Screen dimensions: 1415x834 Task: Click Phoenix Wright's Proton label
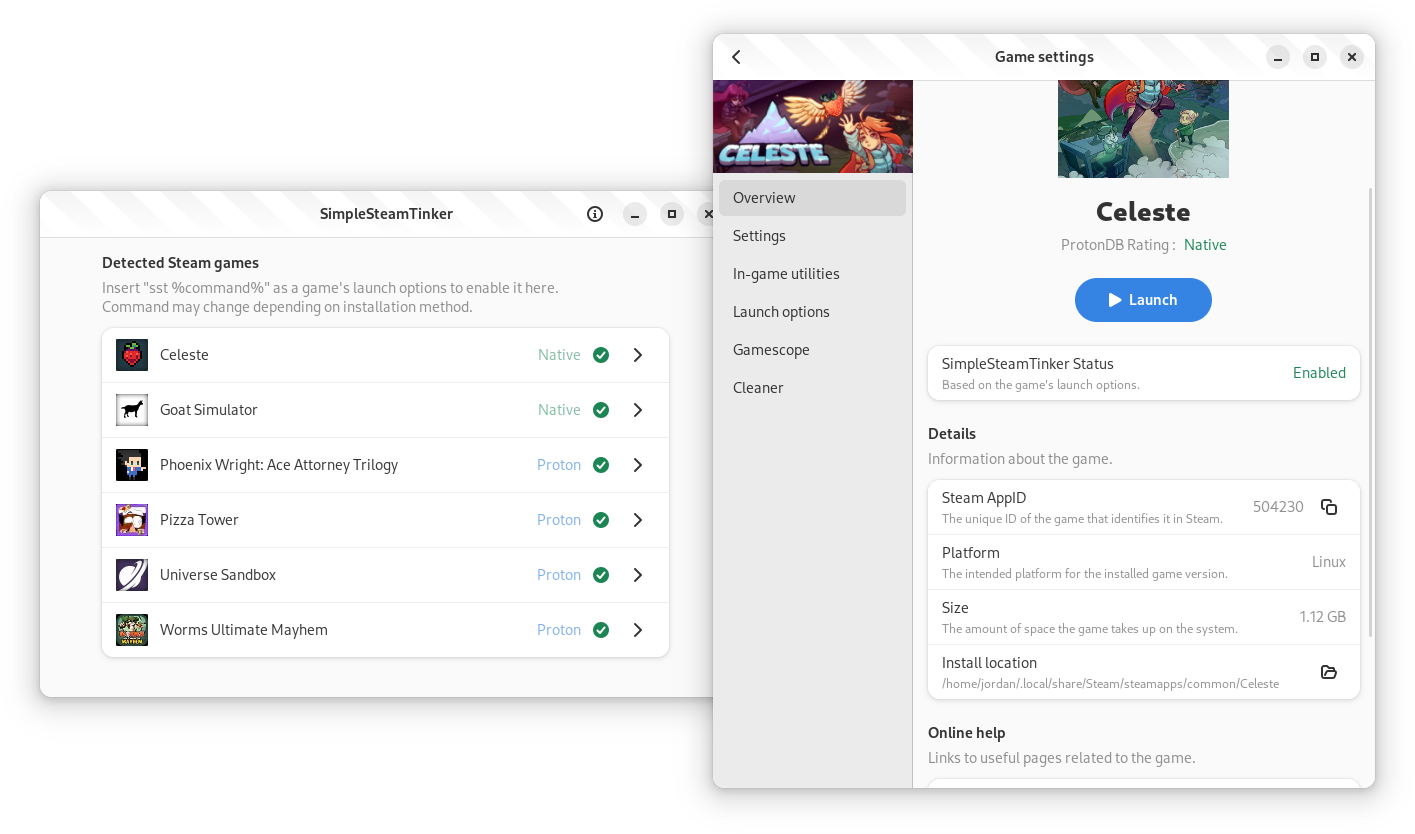click(x=559, y=465)
